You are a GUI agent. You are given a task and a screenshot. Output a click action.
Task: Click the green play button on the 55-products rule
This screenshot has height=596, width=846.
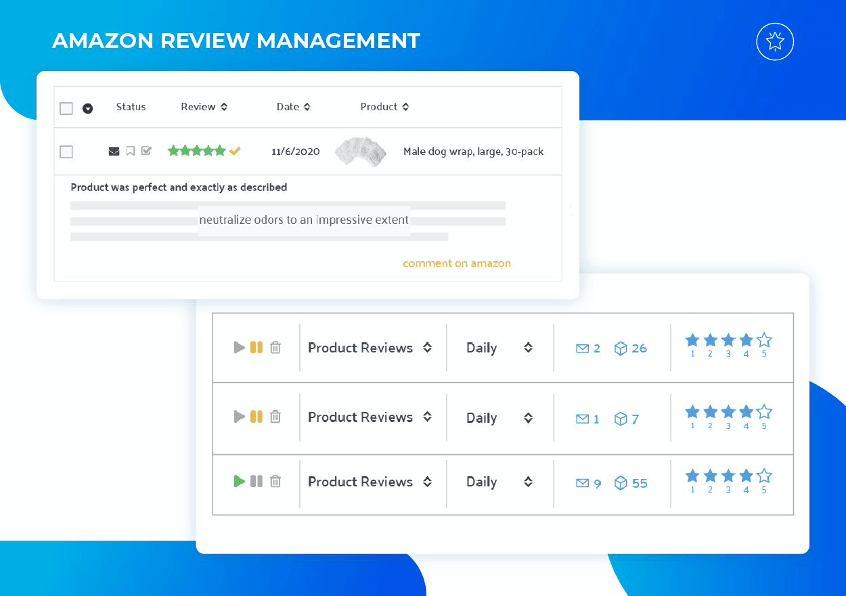(239, 481)
